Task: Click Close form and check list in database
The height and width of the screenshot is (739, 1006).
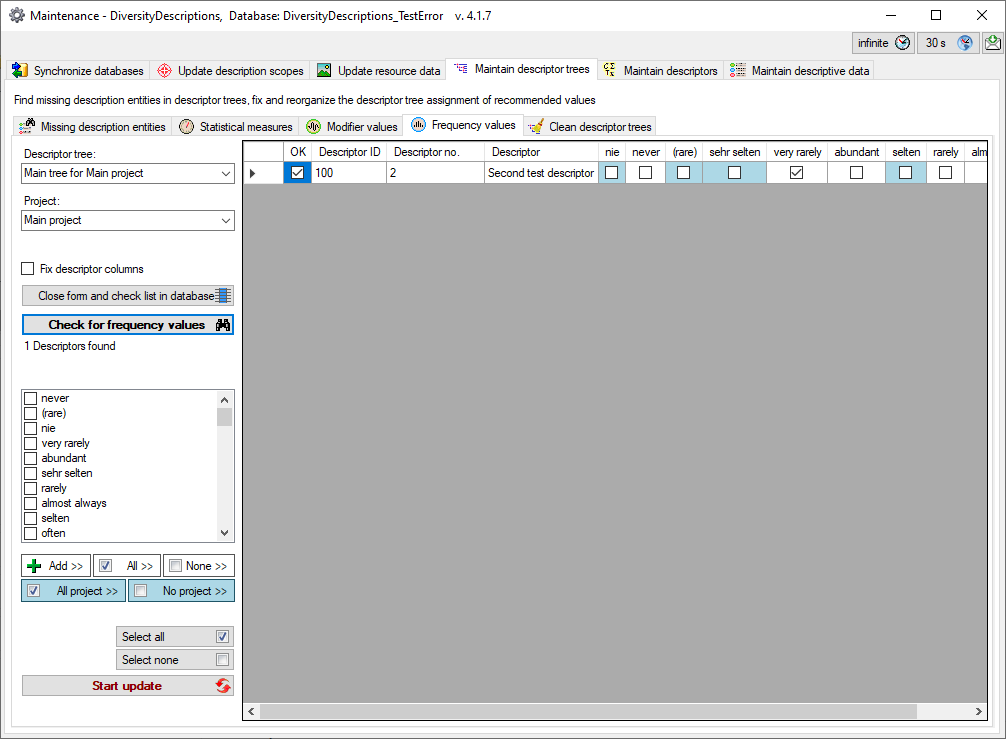Action: [x=128, y=296]
